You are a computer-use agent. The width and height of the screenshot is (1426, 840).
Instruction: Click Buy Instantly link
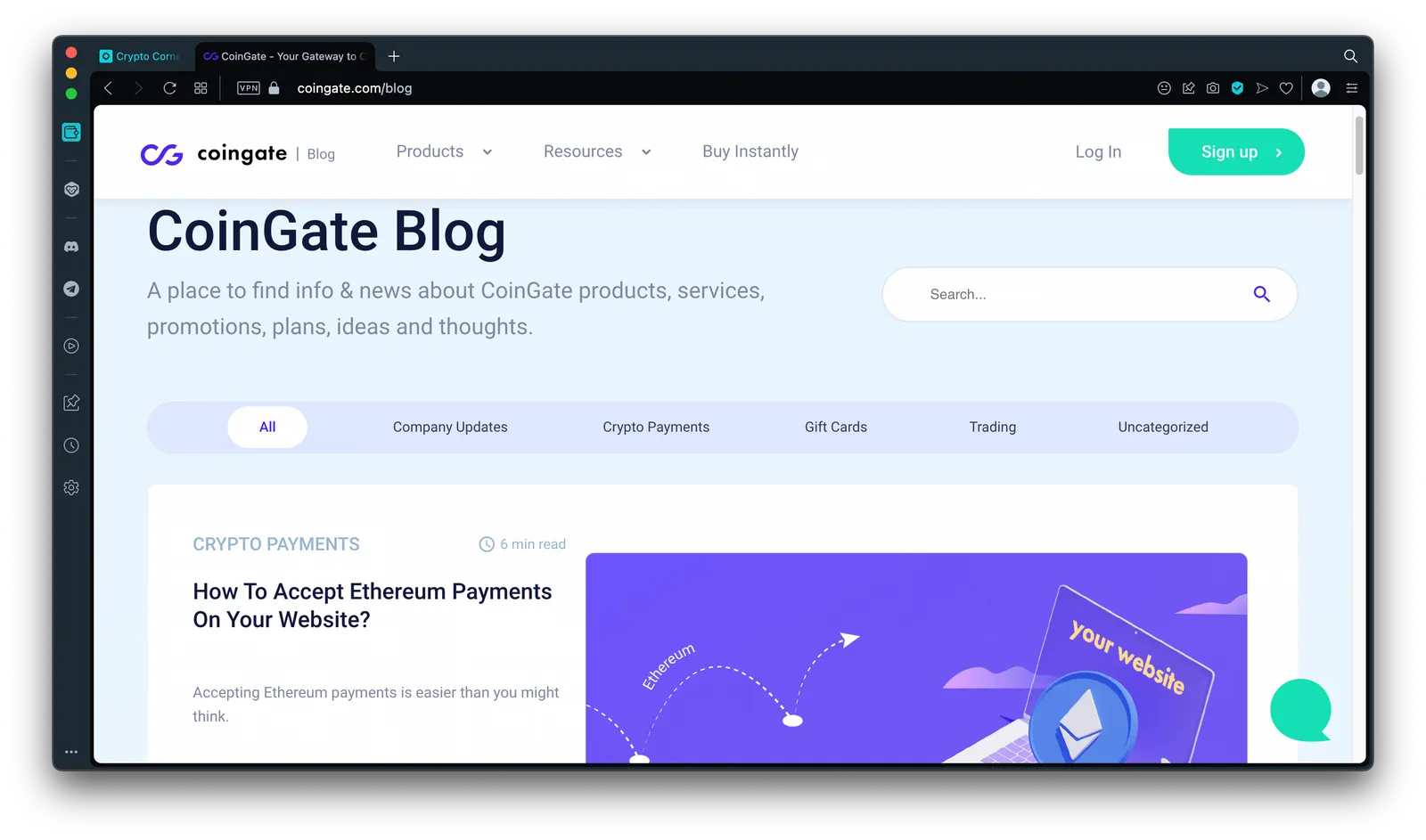pos(750,151)
